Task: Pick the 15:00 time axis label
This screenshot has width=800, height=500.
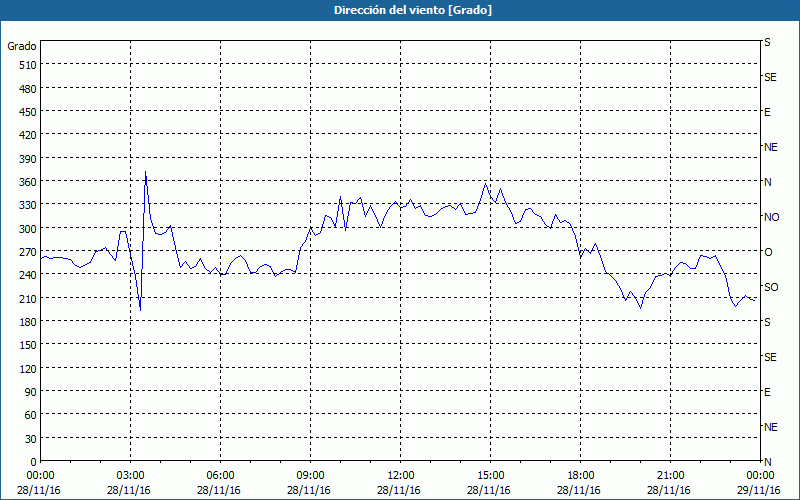Action: click(490, 476)
